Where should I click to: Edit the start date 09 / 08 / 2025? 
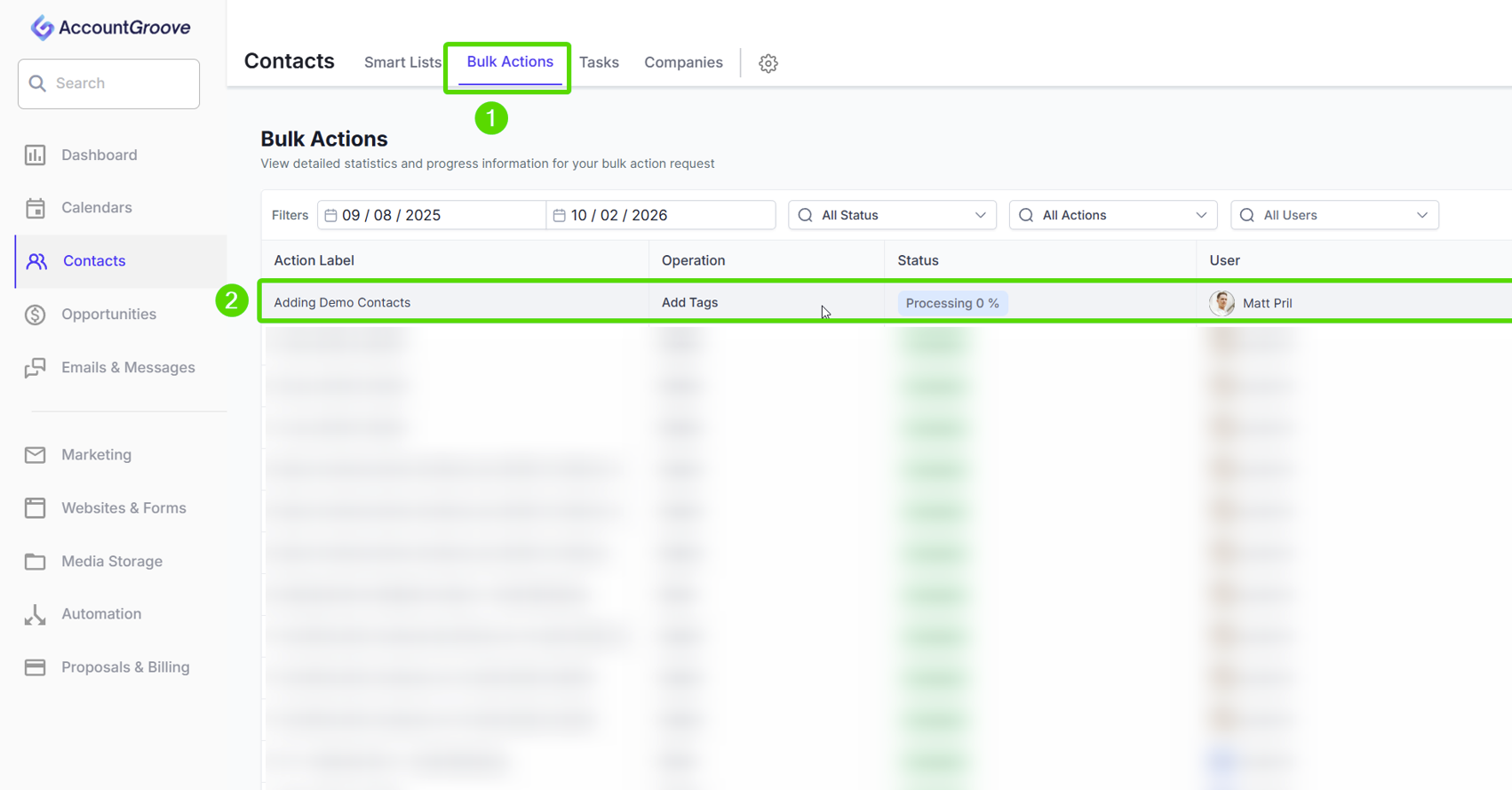(432, 215)
